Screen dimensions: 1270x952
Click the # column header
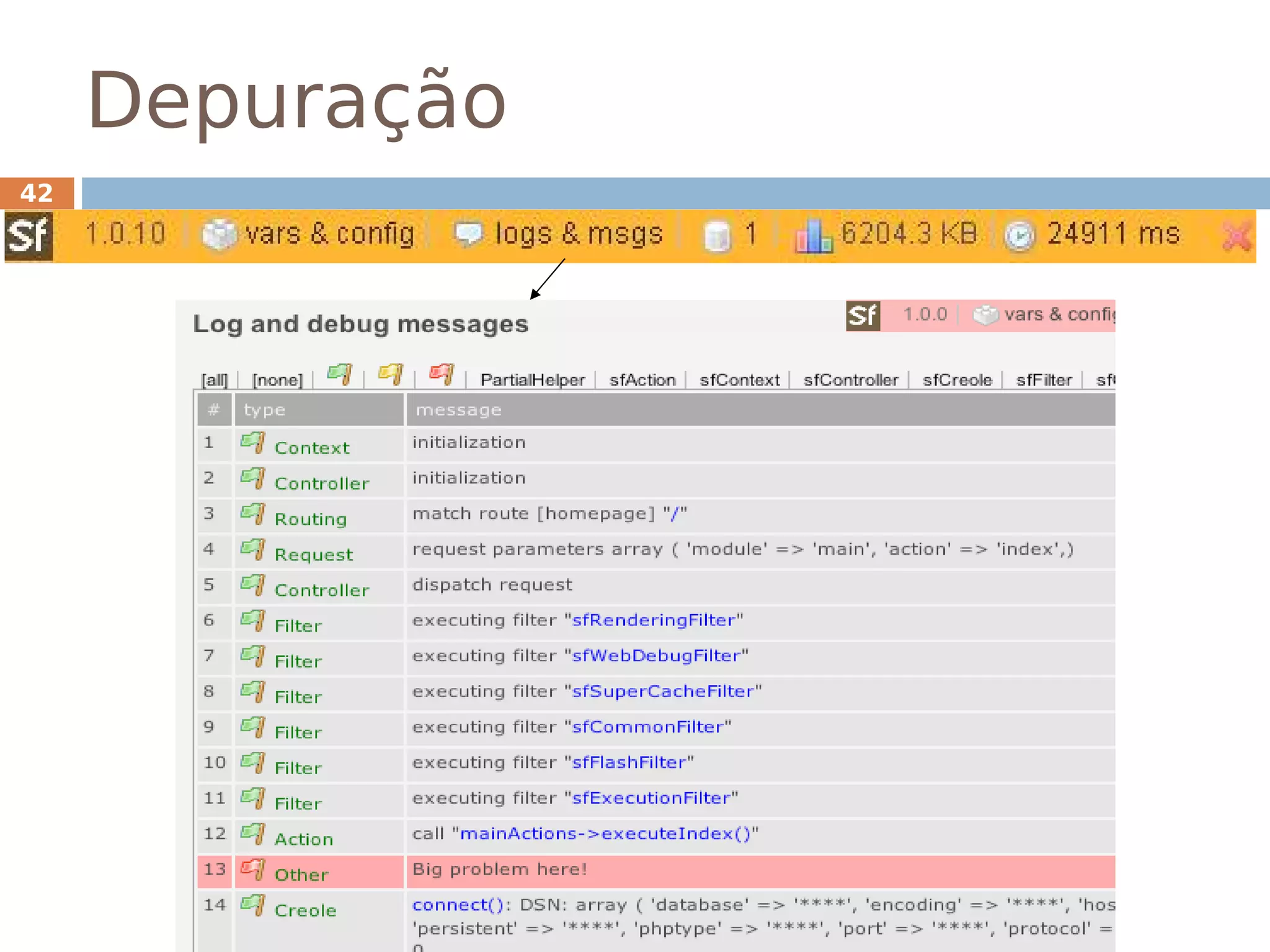point(214,410)
